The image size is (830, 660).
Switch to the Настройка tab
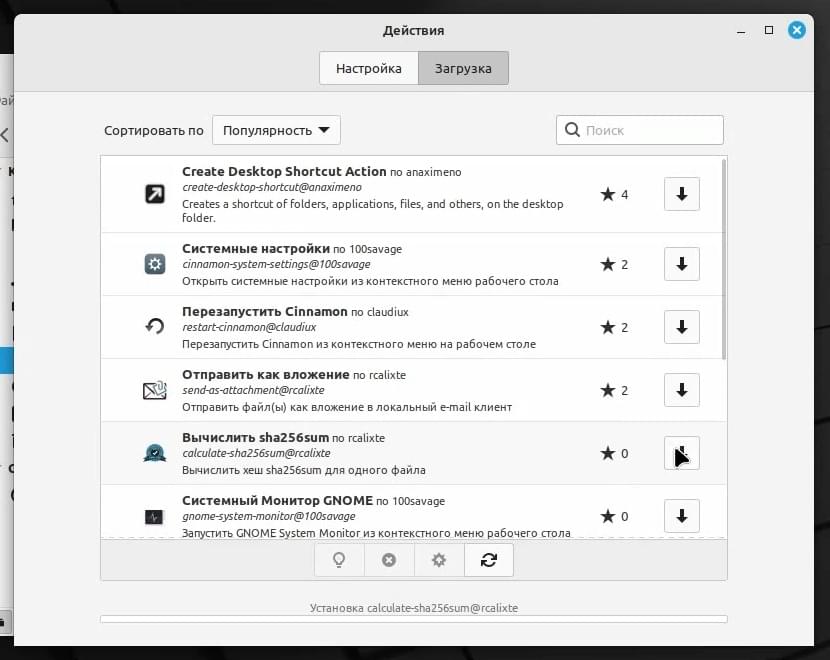(x=368, y=68)
